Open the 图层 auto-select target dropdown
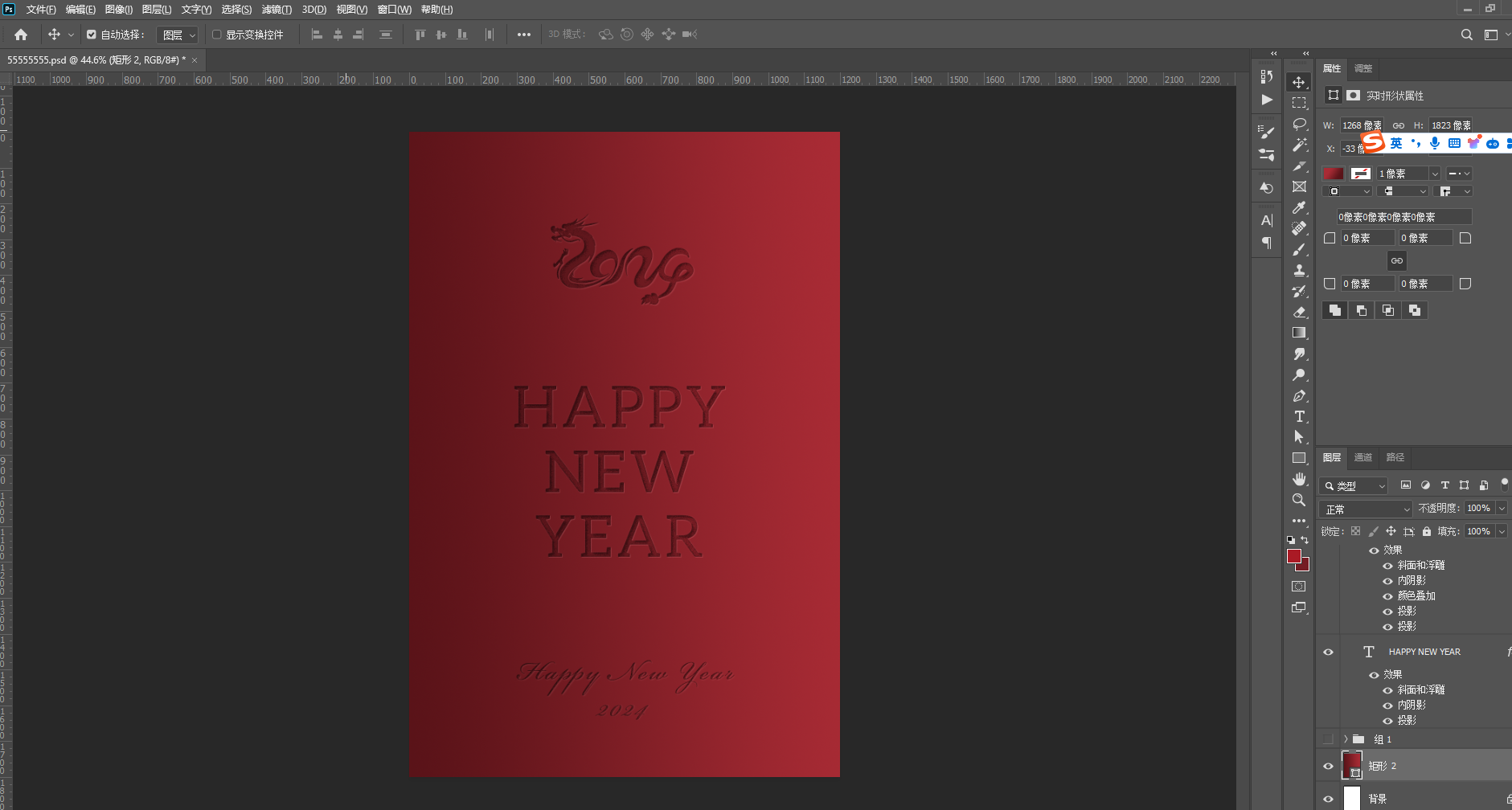 (x=178, y=35)
